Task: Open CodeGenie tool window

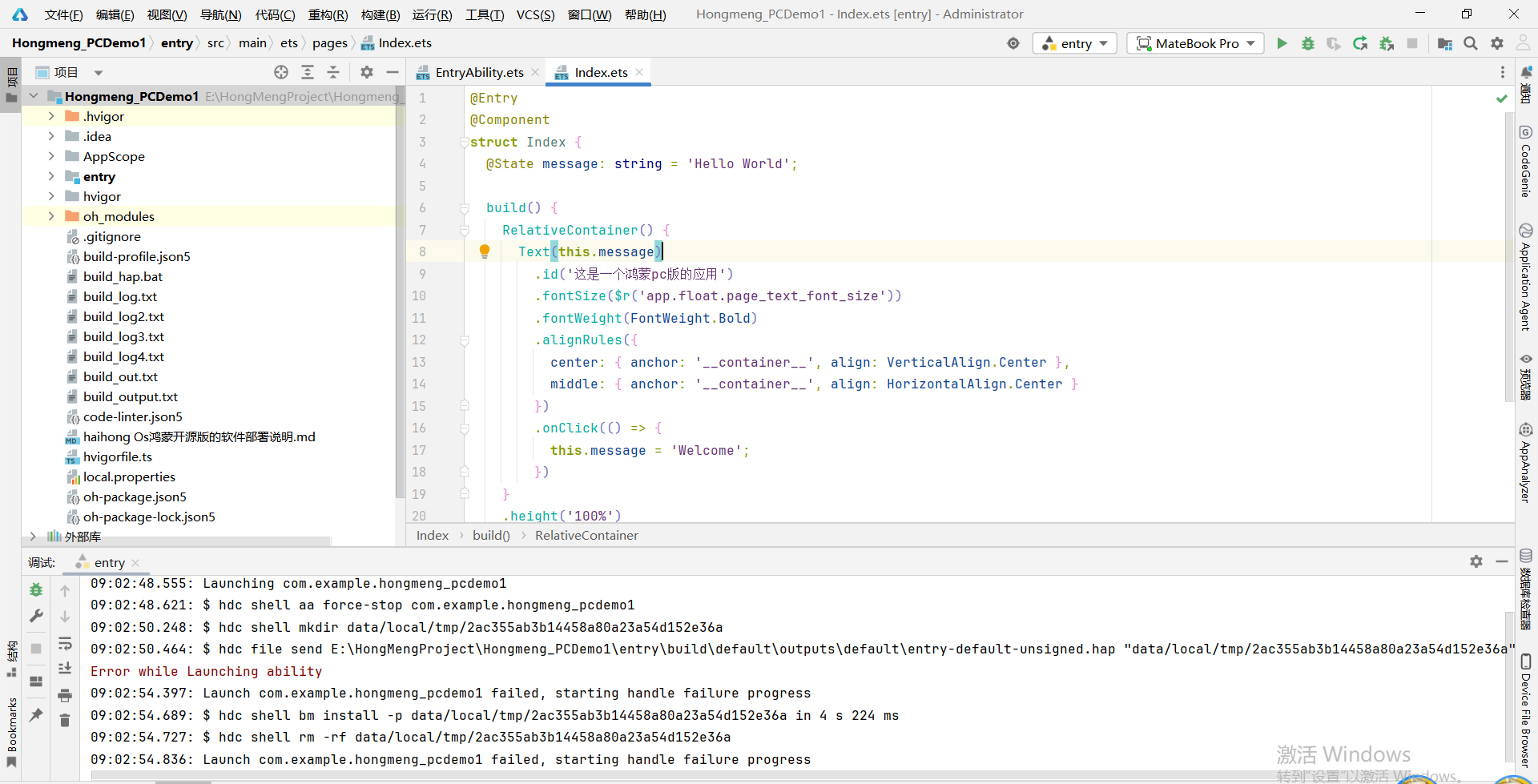Action: [x=1526, y=162]
